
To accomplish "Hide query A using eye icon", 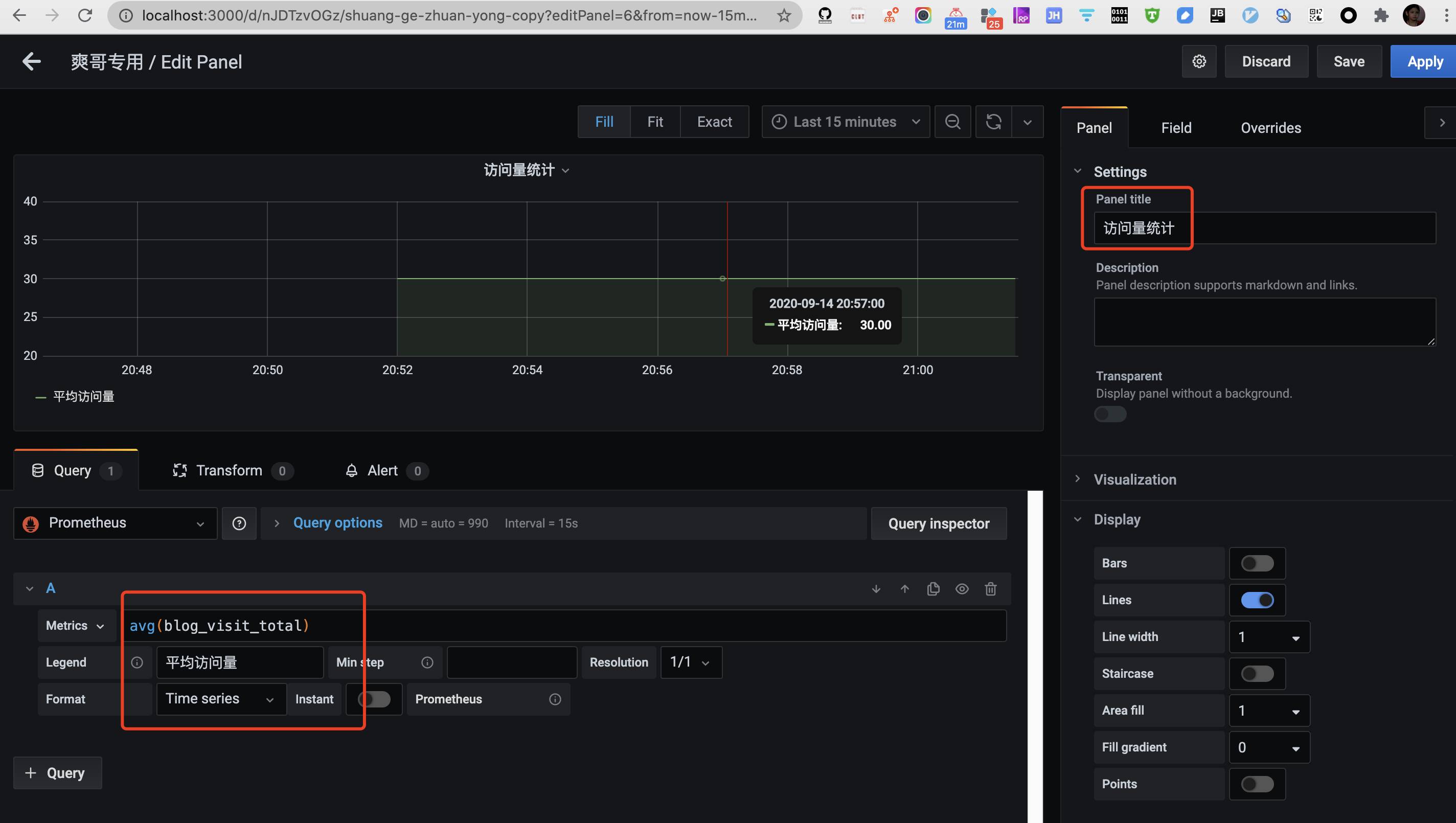I will pos(962,589).
